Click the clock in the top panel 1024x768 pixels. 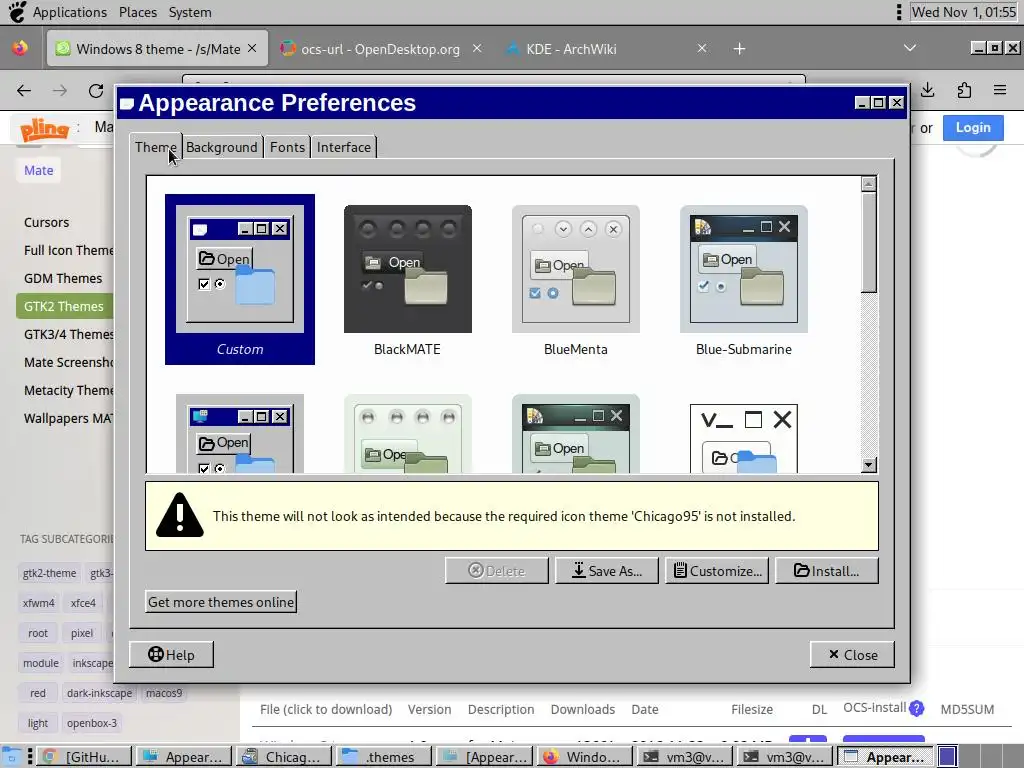[x=963, y=12]
